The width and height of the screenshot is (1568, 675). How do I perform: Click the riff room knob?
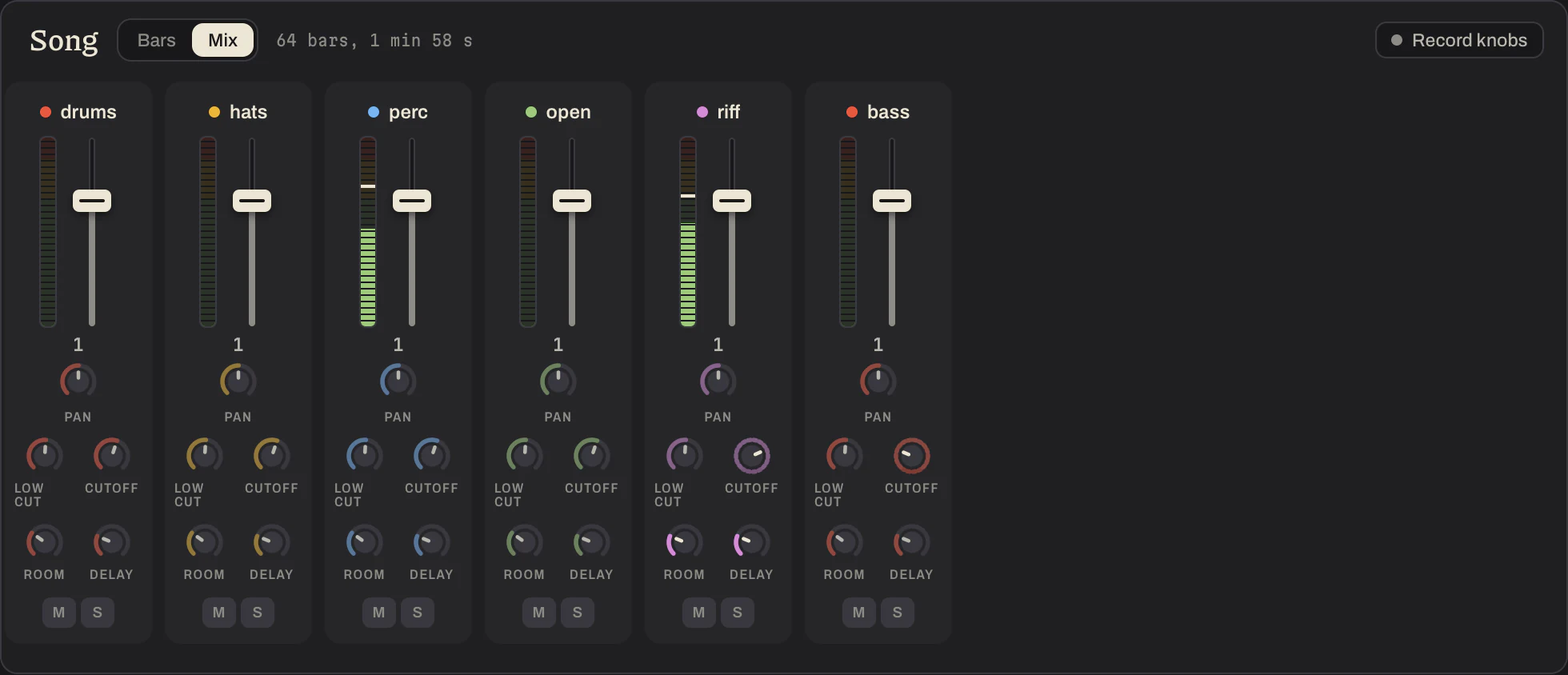(684, 542)
